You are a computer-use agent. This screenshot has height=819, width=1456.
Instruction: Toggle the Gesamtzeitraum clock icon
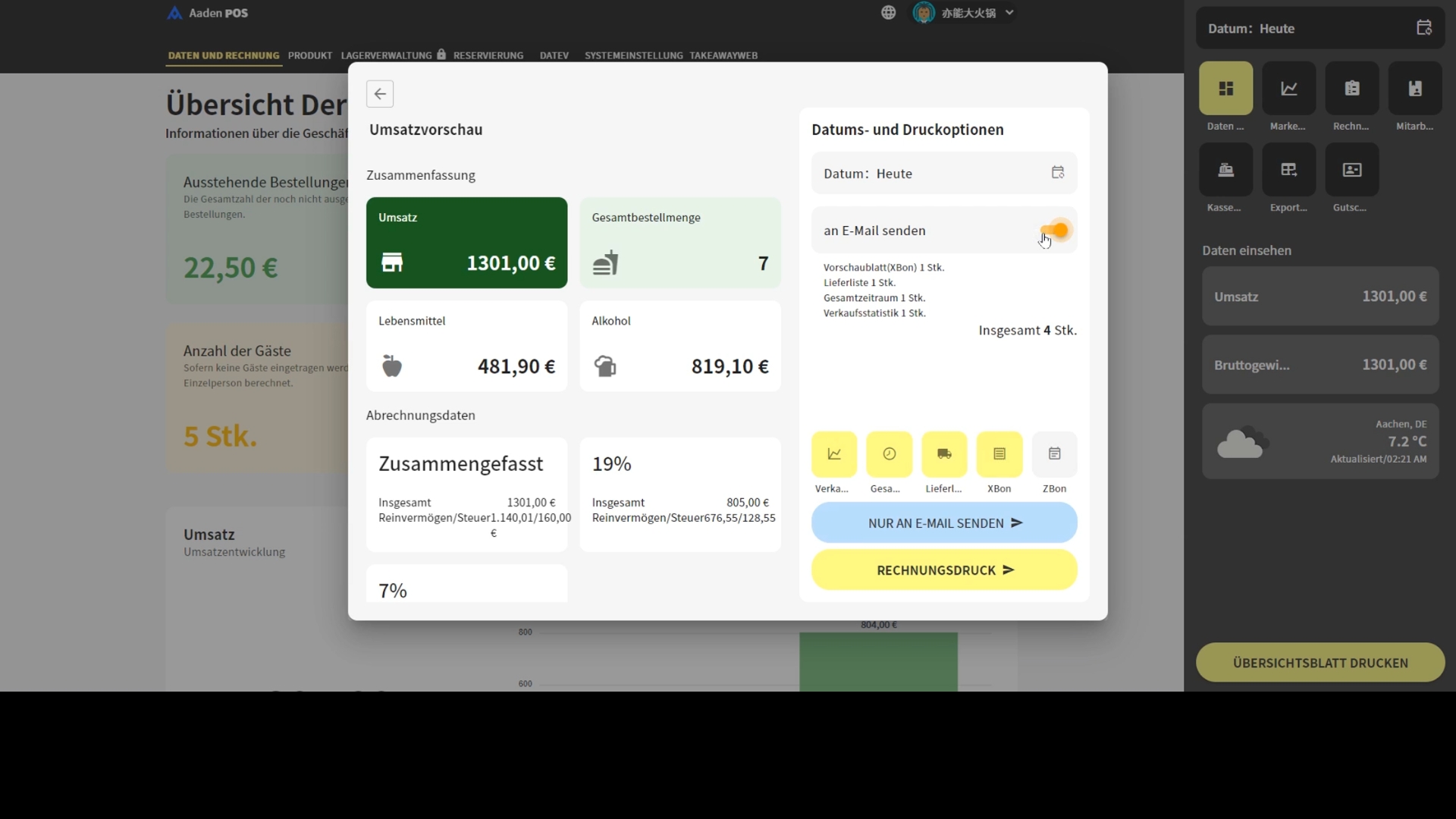point(889,454)
